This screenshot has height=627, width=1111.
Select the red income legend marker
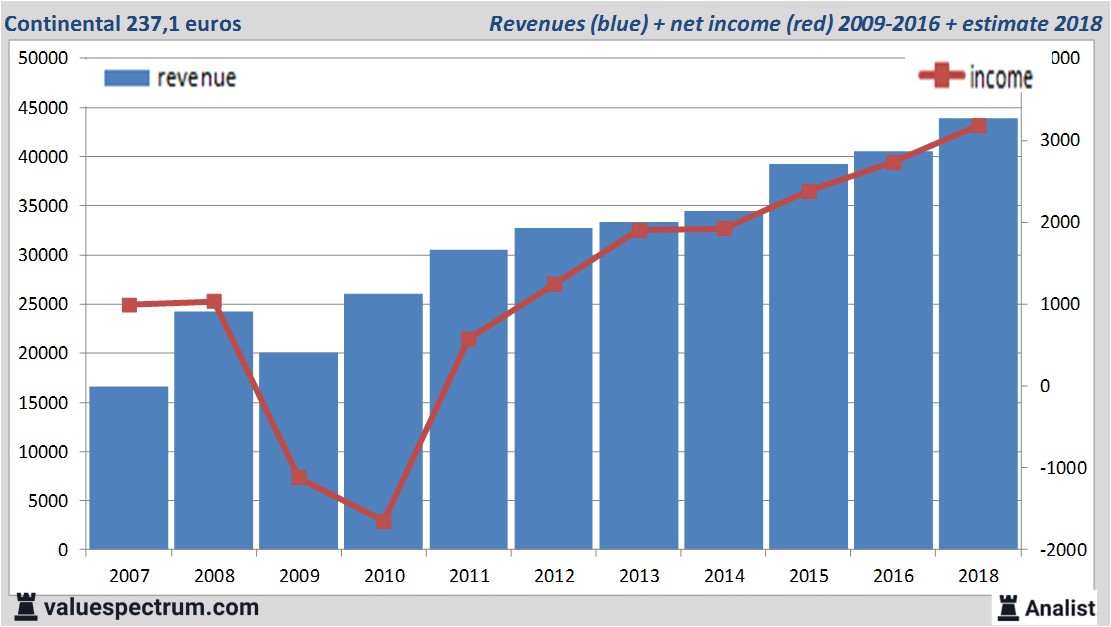941,75
